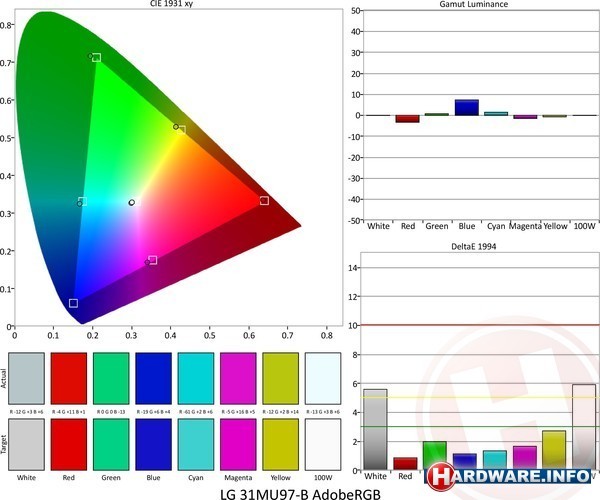600x500 pixels.
Task: Select the Target White color swatch
Action: [26, 445]
